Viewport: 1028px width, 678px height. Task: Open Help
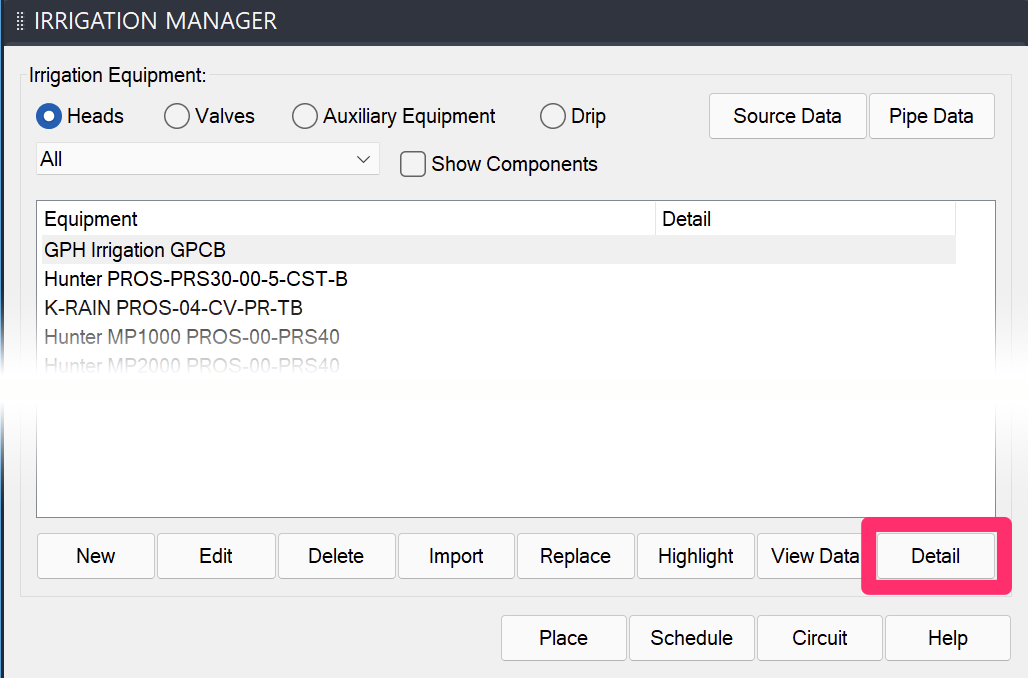(948, 638)
